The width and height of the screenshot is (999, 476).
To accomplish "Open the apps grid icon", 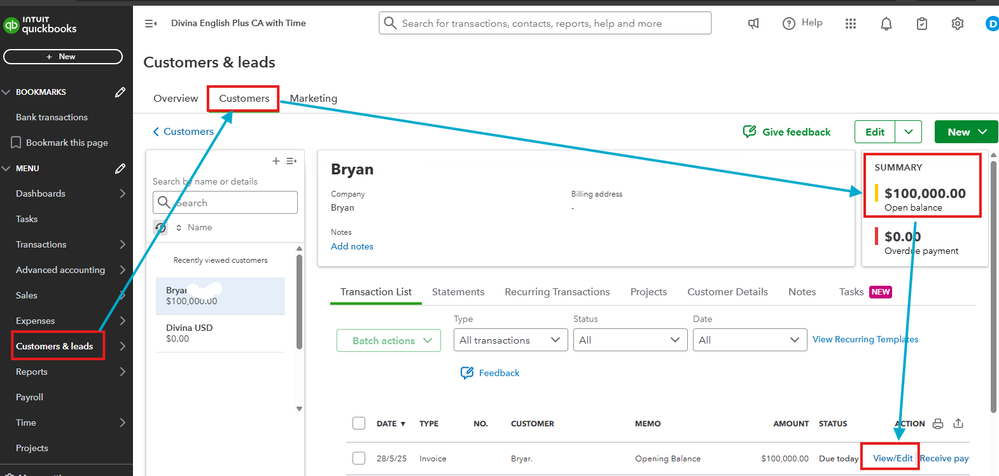I will tap(851, 23).
